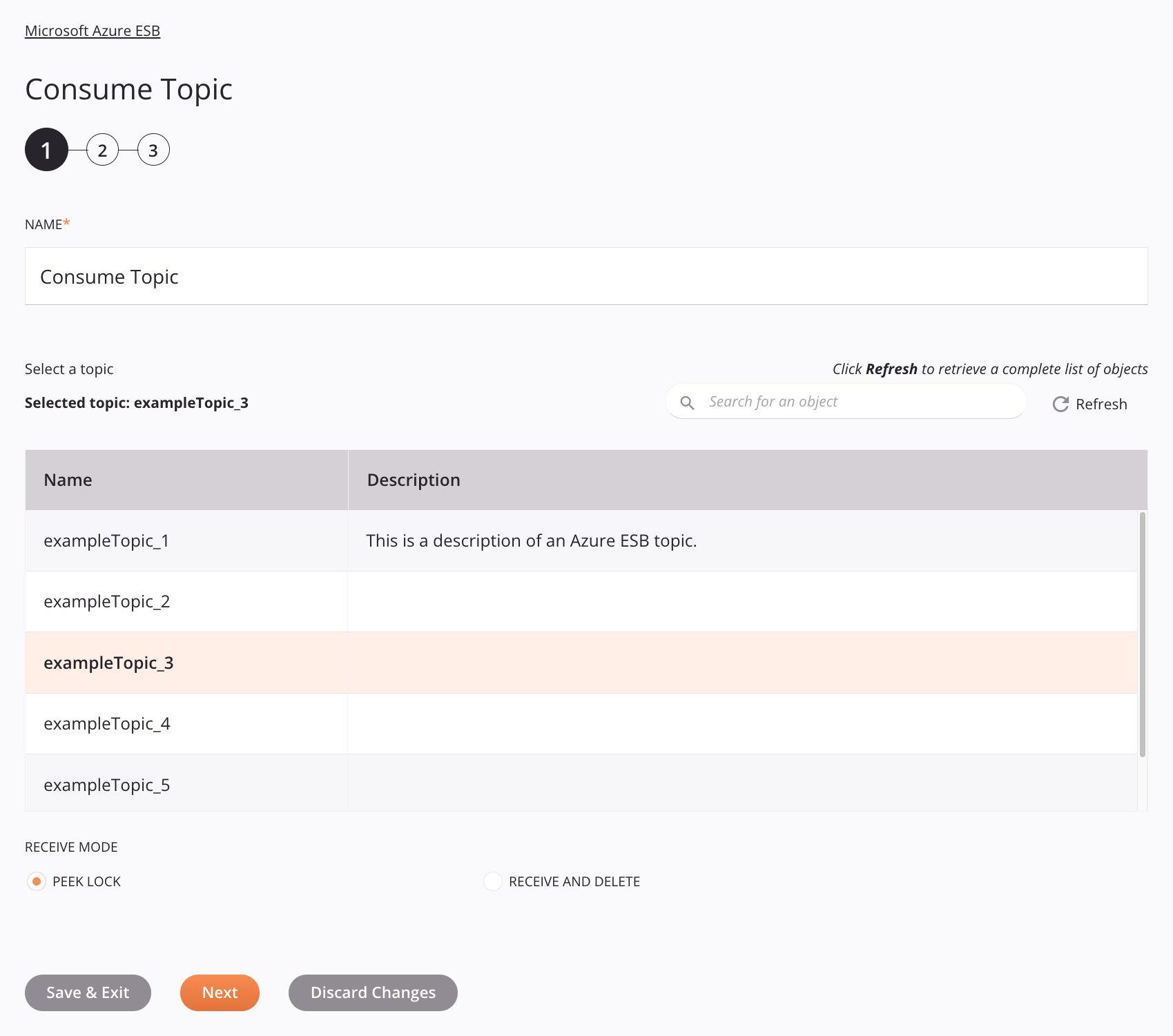Go to wizard step 3

point(153,150)
